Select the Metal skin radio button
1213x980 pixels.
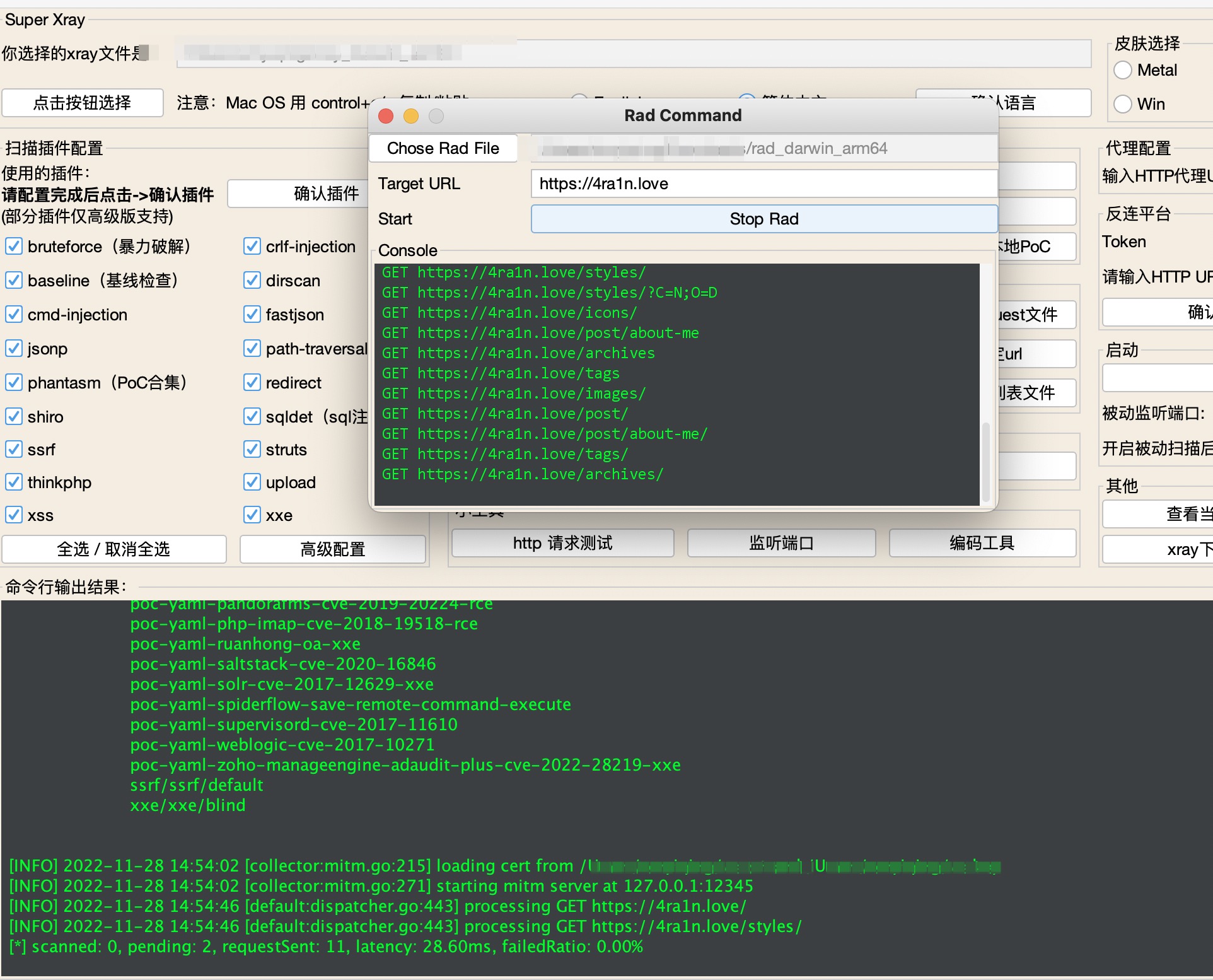tap(1123, 70)
